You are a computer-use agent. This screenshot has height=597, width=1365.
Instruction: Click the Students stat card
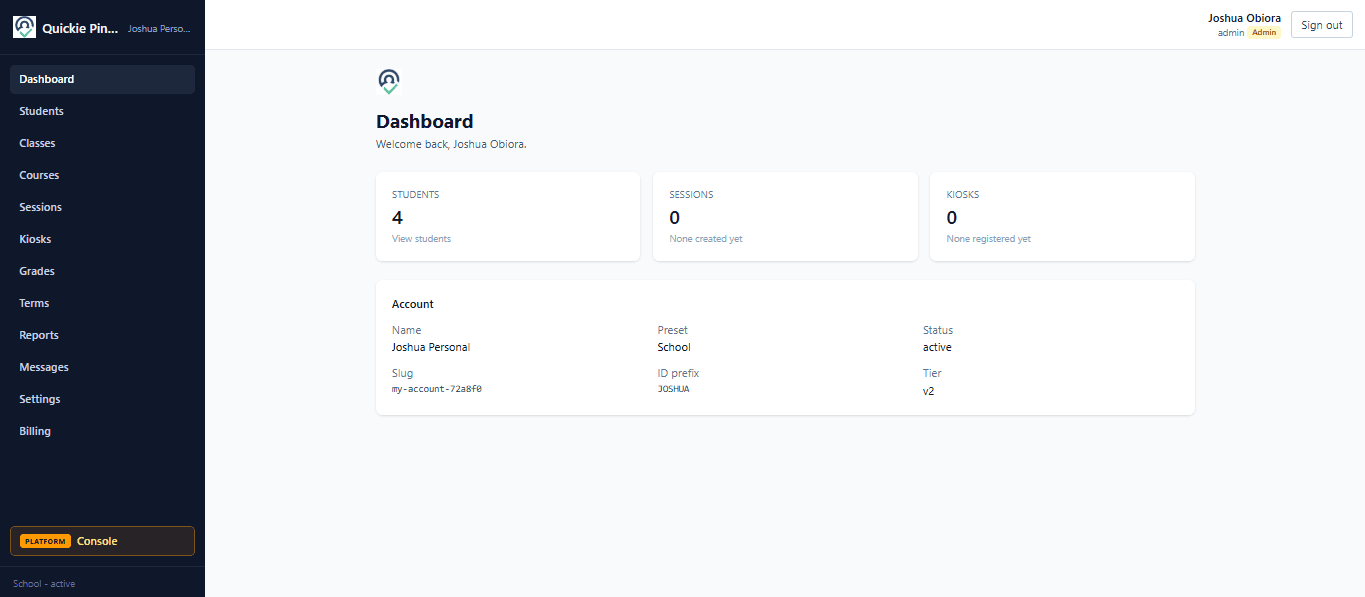coord(508,216)
